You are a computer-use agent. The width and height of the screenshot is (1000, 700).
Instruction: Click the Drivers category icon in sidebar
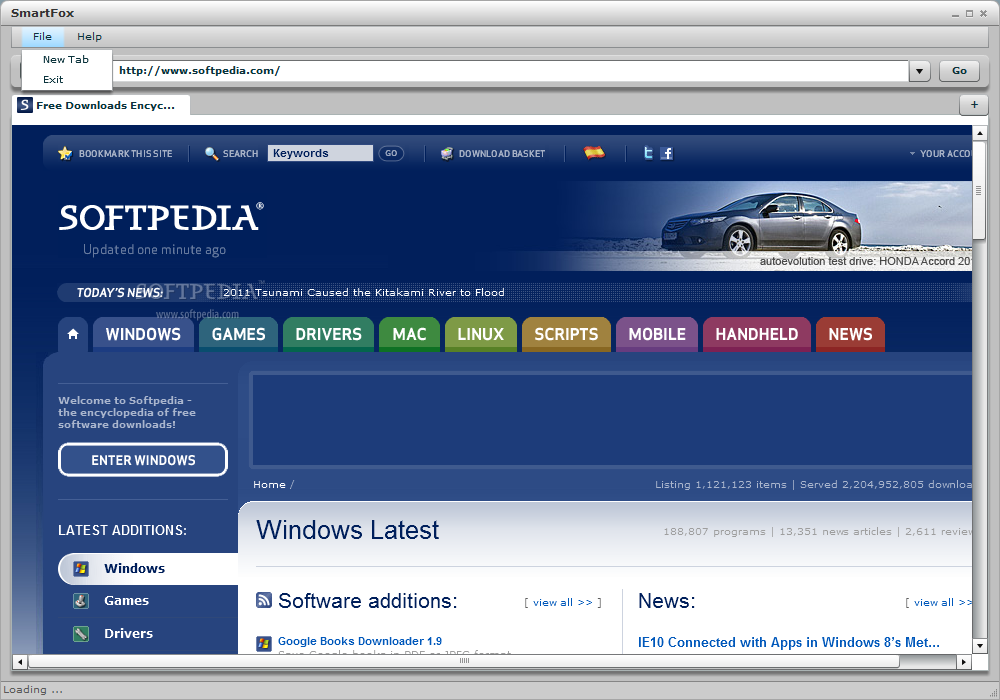(81, 634)
